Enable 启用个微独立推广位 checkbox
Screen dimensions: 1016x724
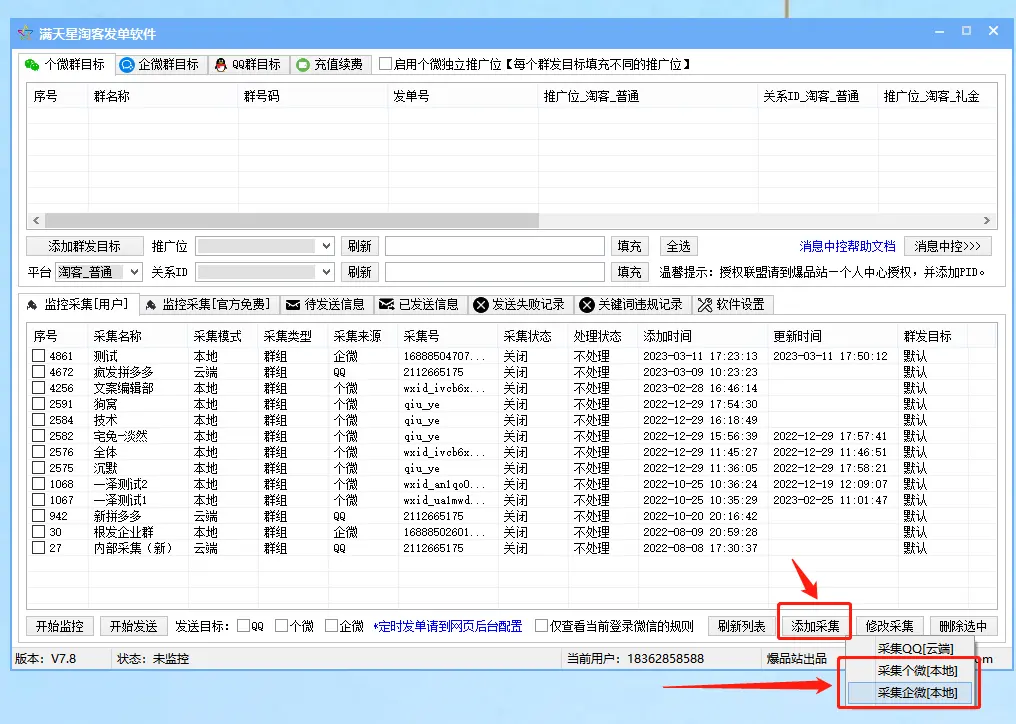coord(386,64)
